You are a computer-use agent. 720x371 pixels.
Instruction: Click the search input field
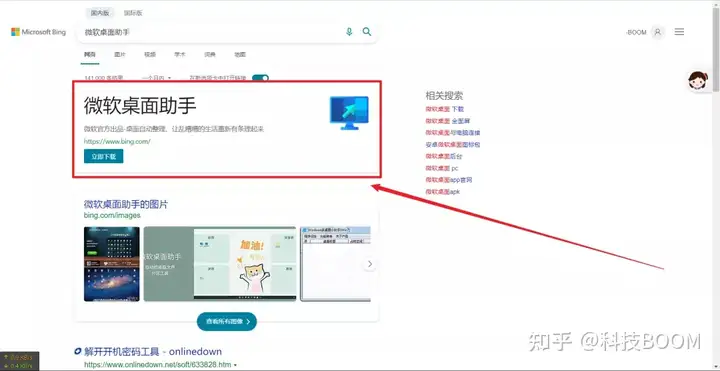click(211, 32)
